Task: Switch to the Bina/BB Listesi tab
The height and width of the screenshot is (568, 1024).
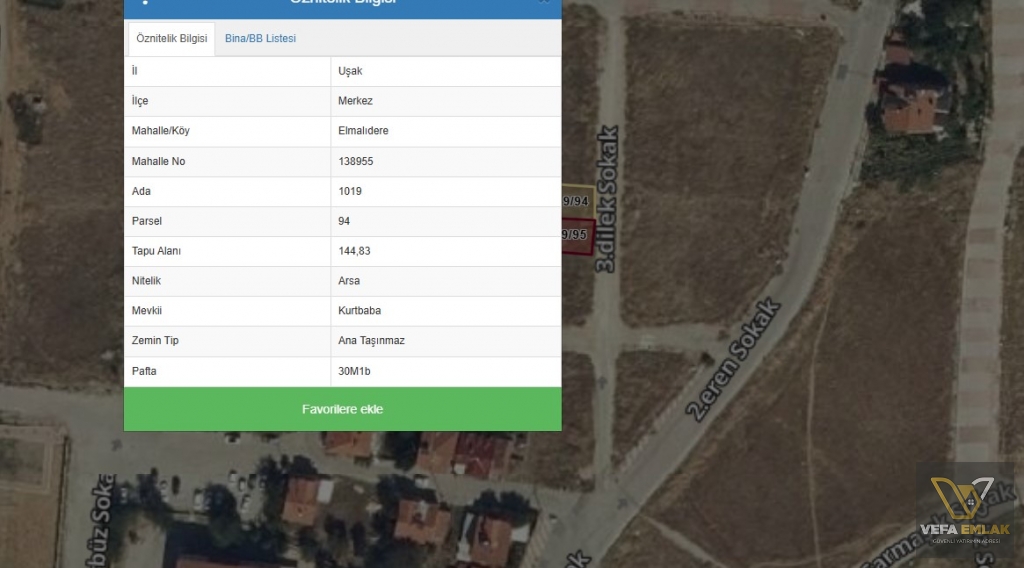Action: tap(260, 39)
